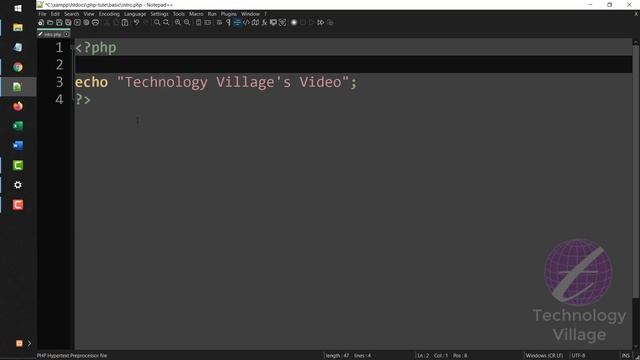The height and width of the screenshot is (360, 640).
Task: Open the Encoding menu
Action: pos(109,14)
